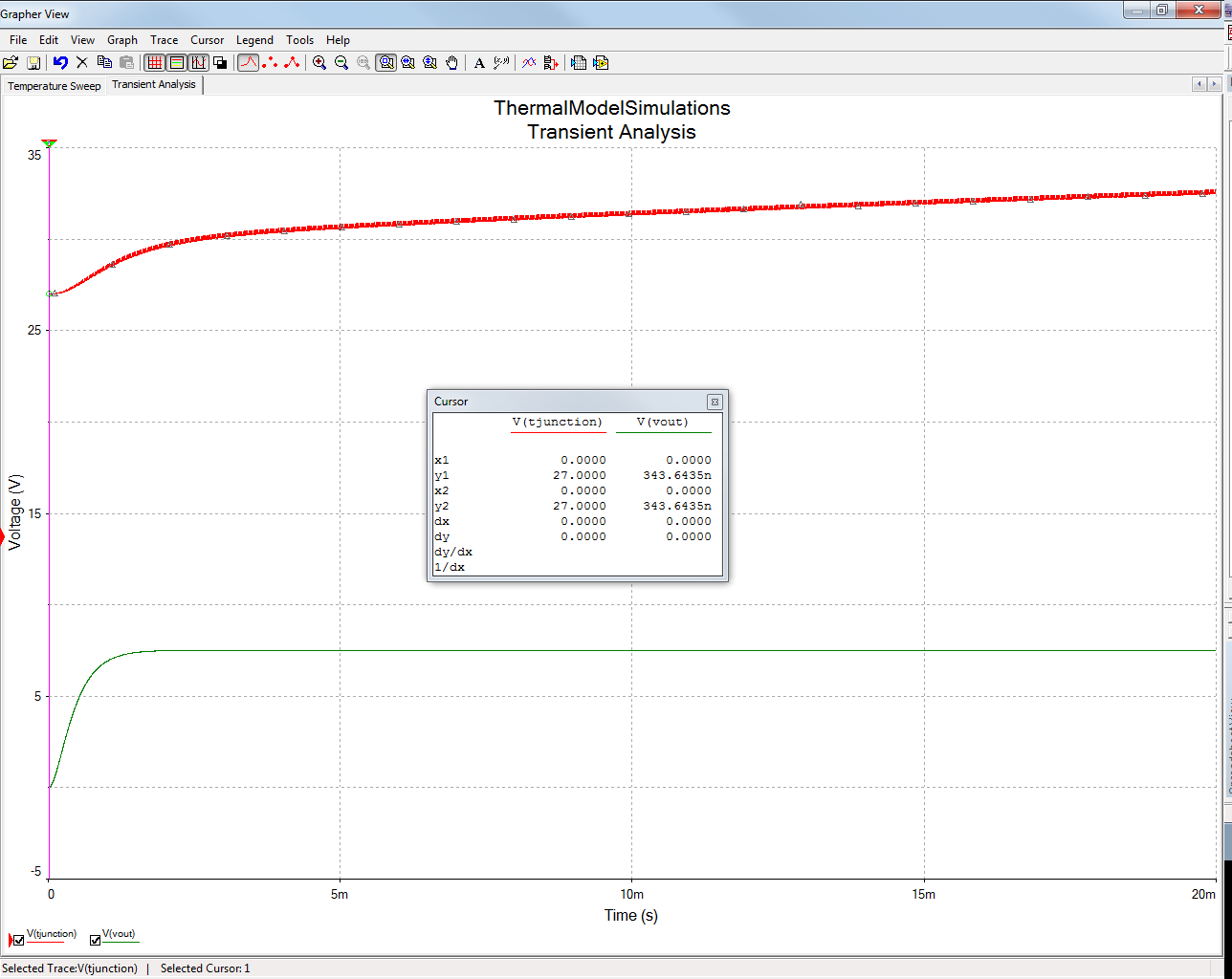Click the Copy icon
1232x979 pixels.
[x=104, y=63]
